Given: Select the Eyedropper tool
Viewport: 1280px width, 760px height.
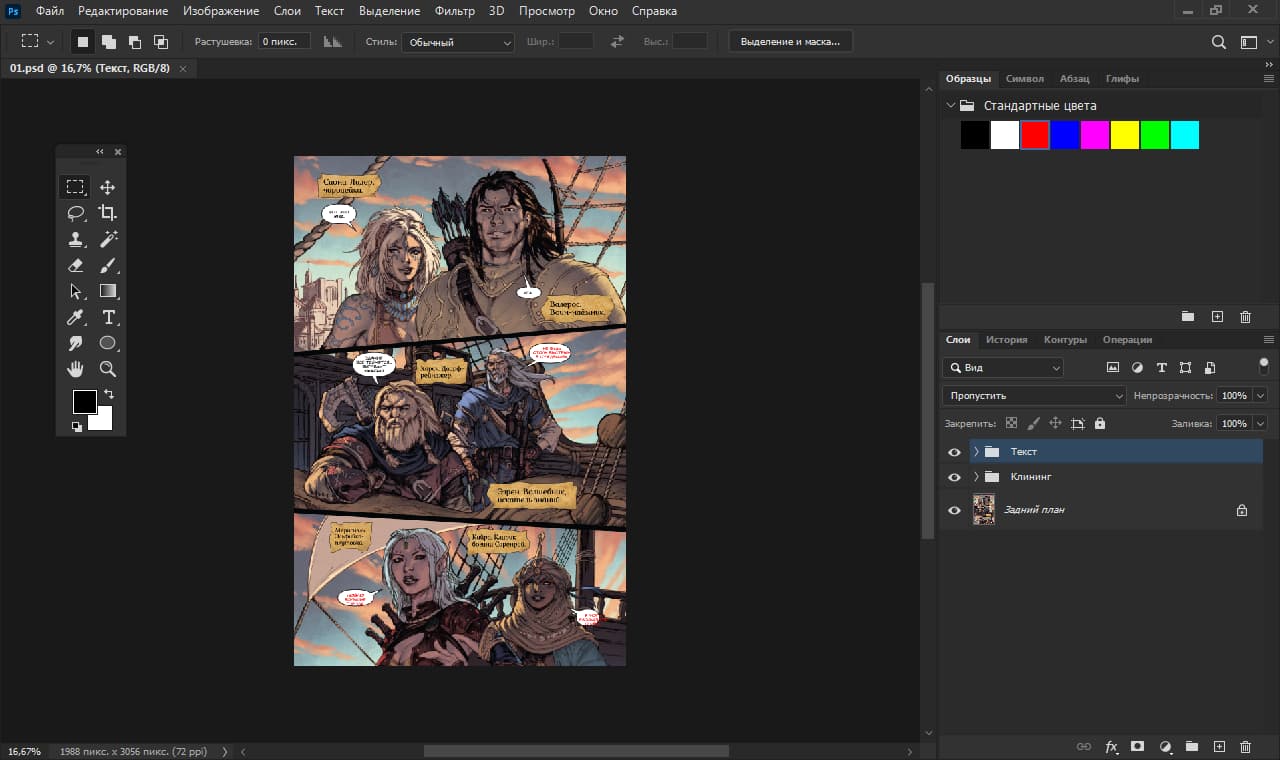Looking at the screenshot, I should pyautogui.click(x=75, y=317).
